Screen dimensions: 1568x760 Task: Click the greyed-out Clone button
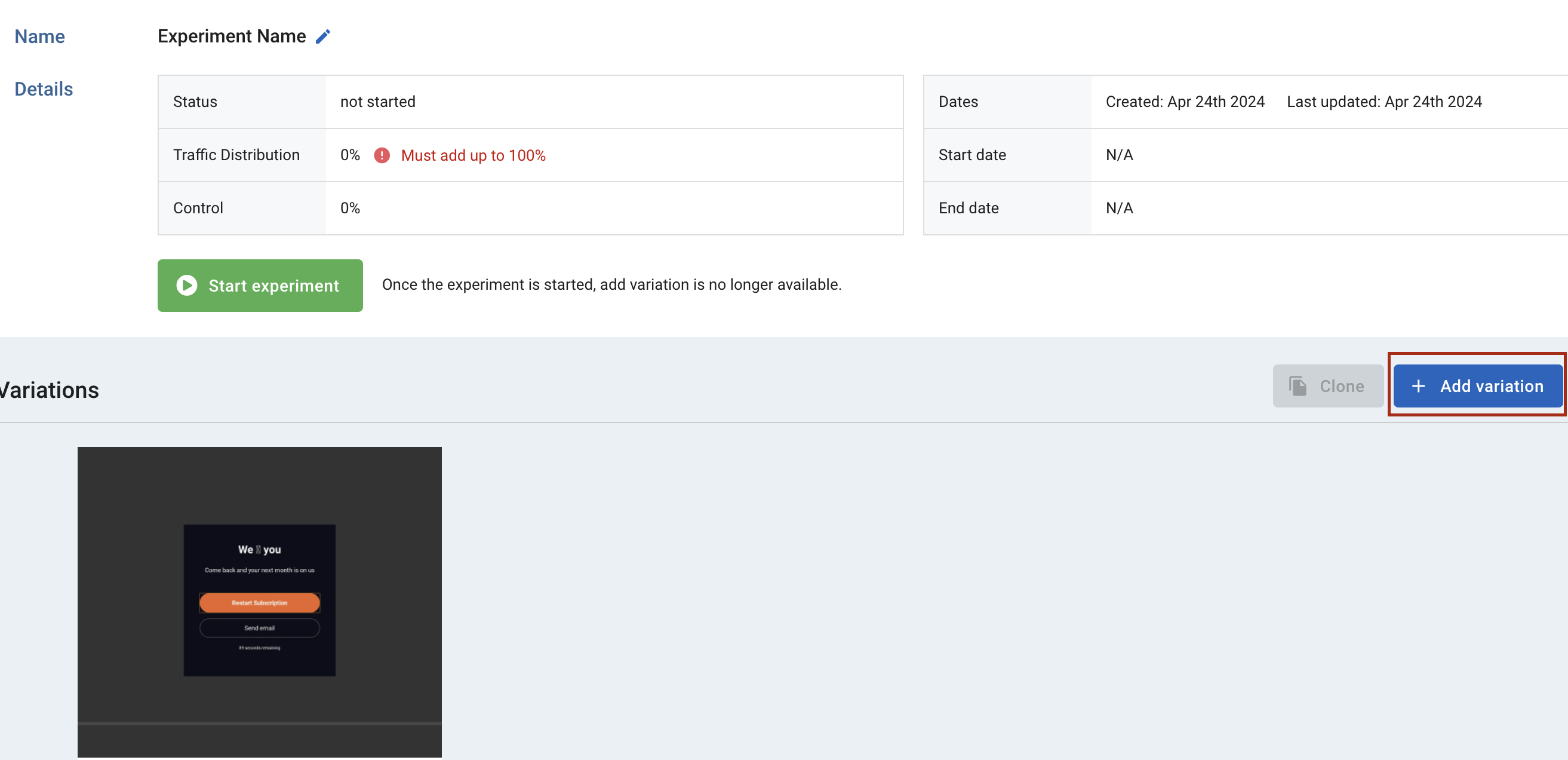(1327, 385)
